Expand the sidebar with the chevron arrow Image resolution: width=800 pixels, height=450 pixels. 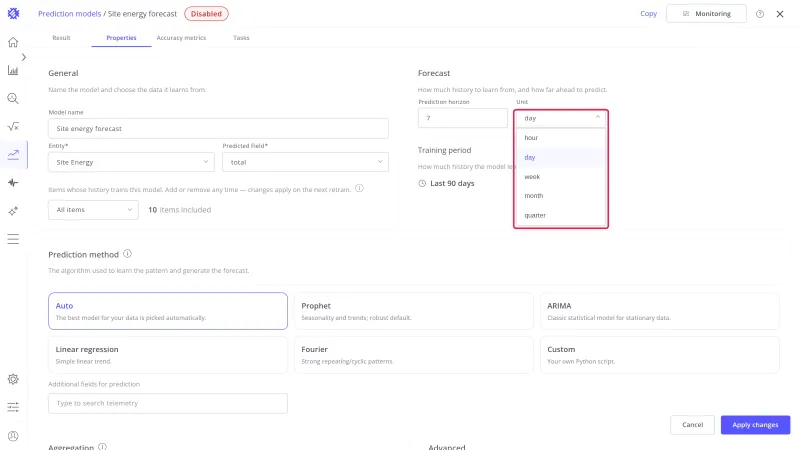click(23, 57)
